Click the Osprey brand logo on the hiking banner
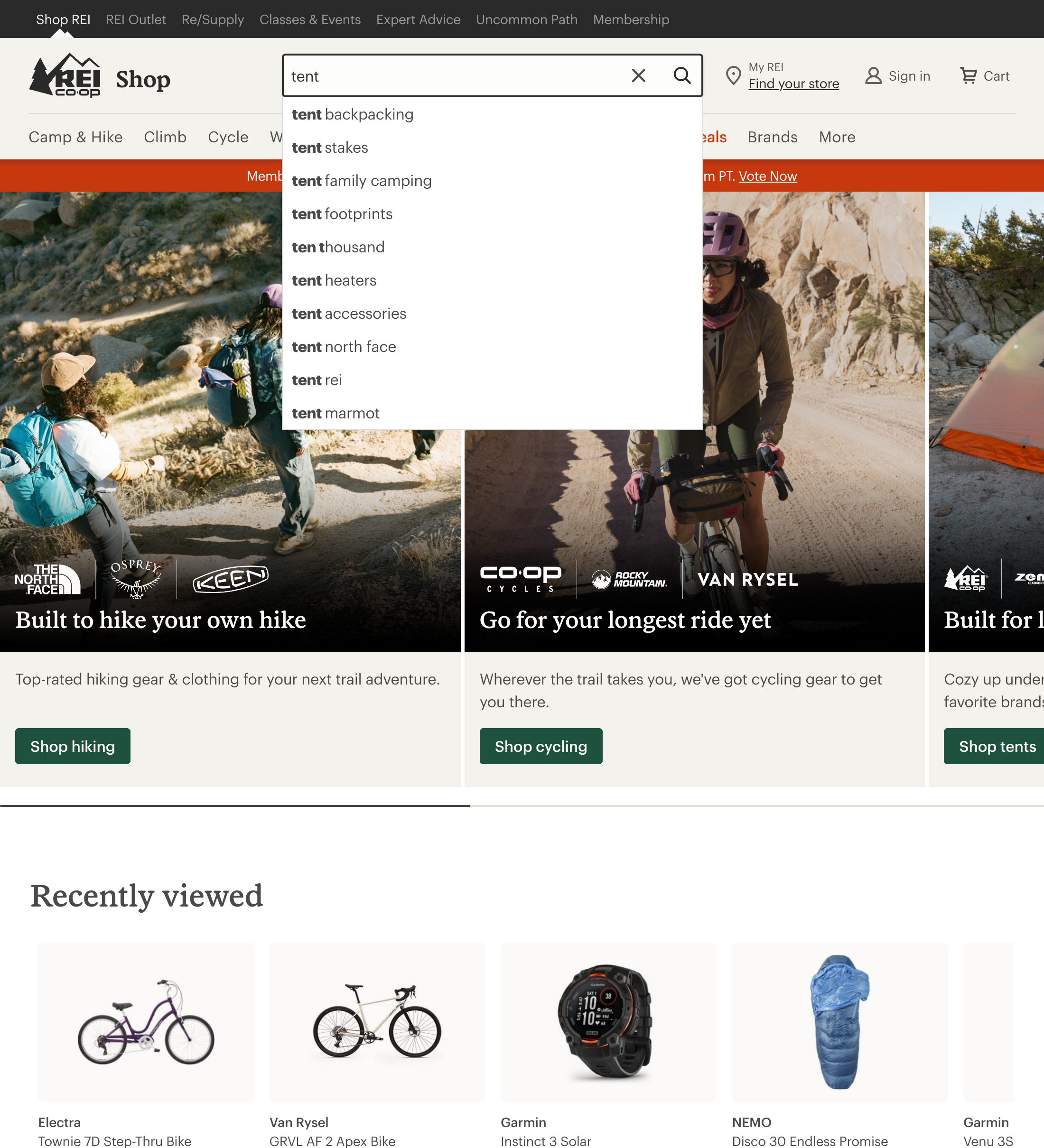 [136, 579]
